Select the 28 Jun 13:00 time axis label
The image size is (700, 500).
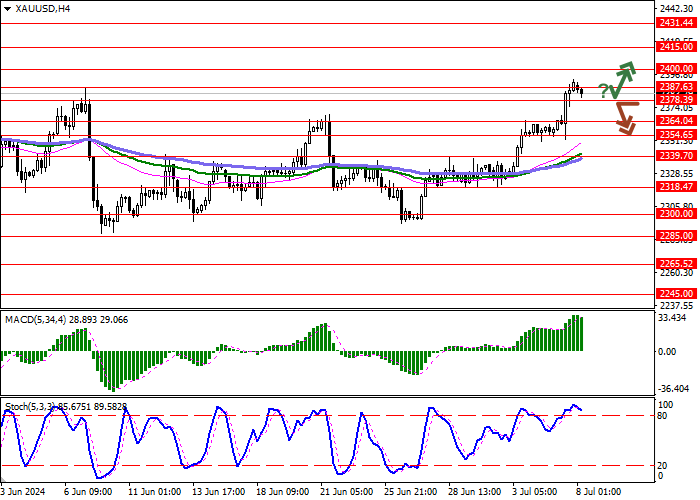(475, 492)
